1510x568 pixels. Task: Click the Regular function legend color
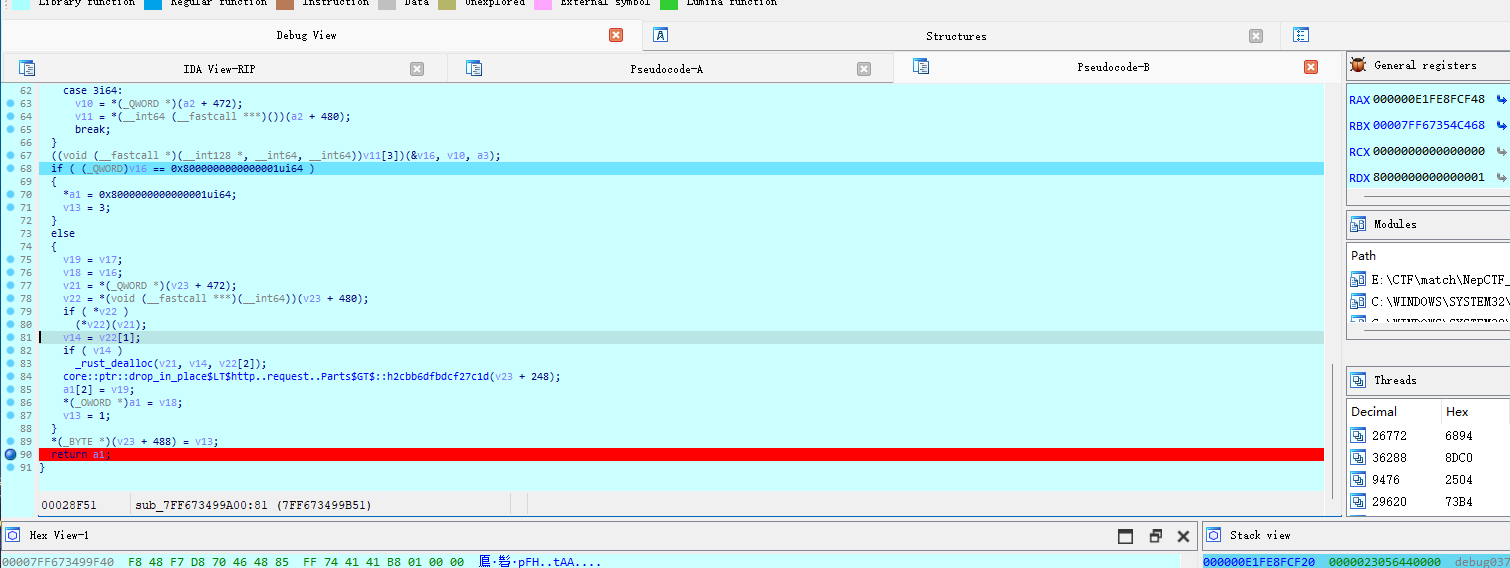pos(152,4)
